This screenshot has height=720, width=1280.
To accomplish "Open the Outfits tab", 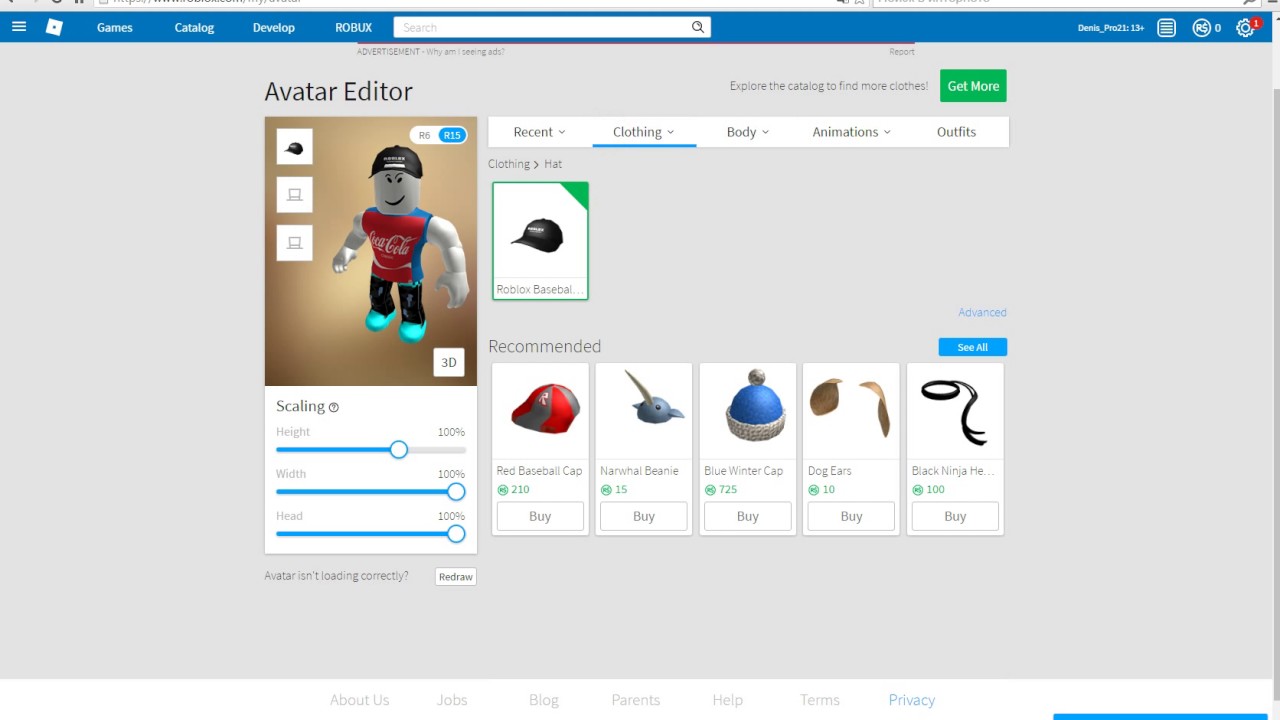I will pos(956,132).
